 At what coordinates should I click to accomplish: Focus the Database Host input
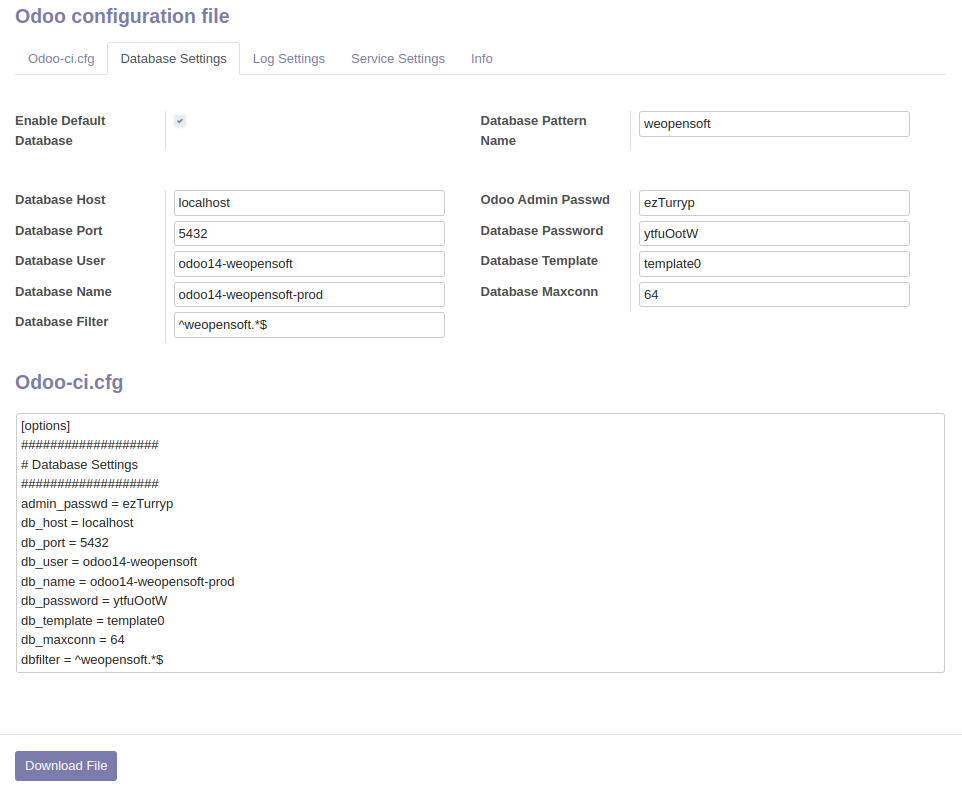tap(309, 203)
